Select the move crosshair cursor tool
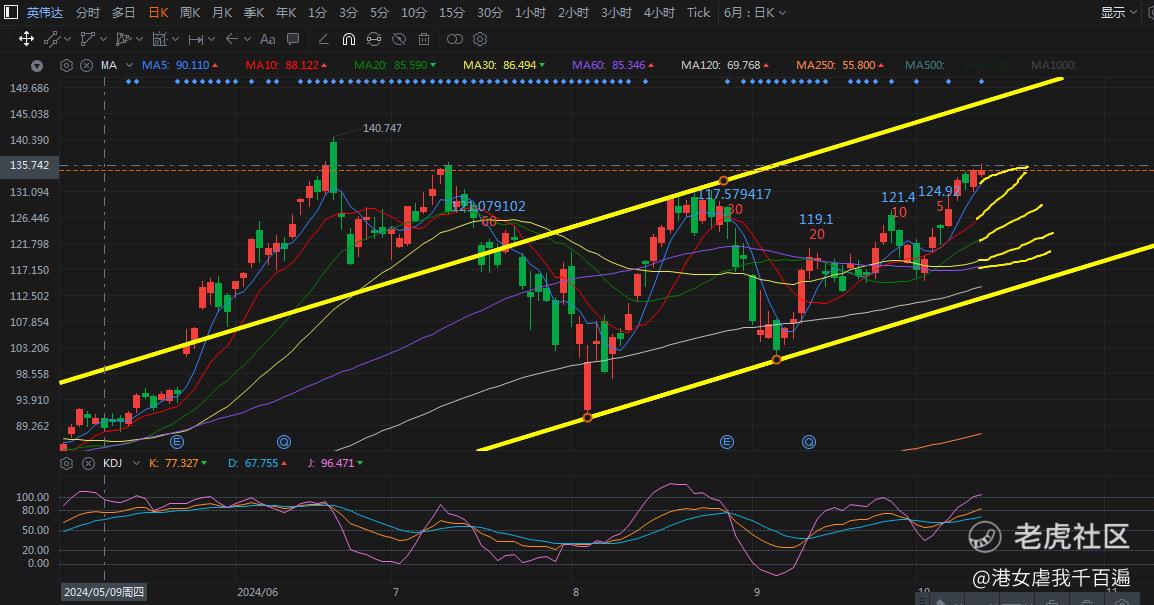Image resolution: width=1154 pixels, height=605 pixels. (x=26, y=39)
